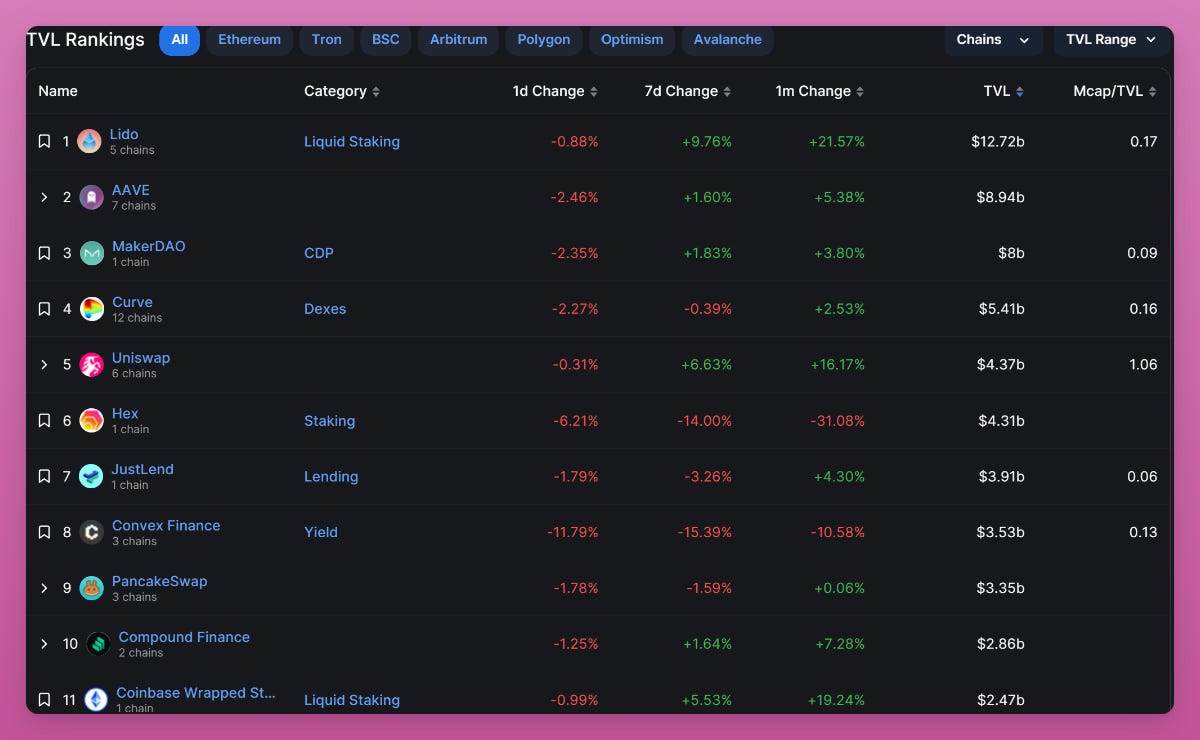Open the Curve protocol link
The image size is (1200, 740).
point(132,302)
